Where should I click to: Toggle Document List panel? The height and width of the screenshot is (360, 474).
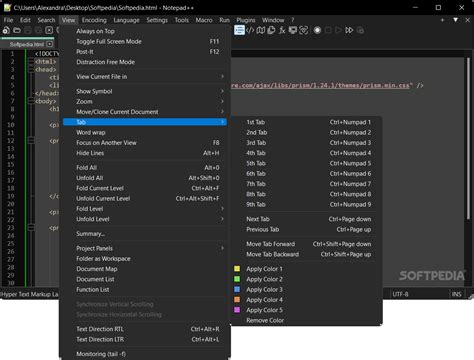(145, 279)
